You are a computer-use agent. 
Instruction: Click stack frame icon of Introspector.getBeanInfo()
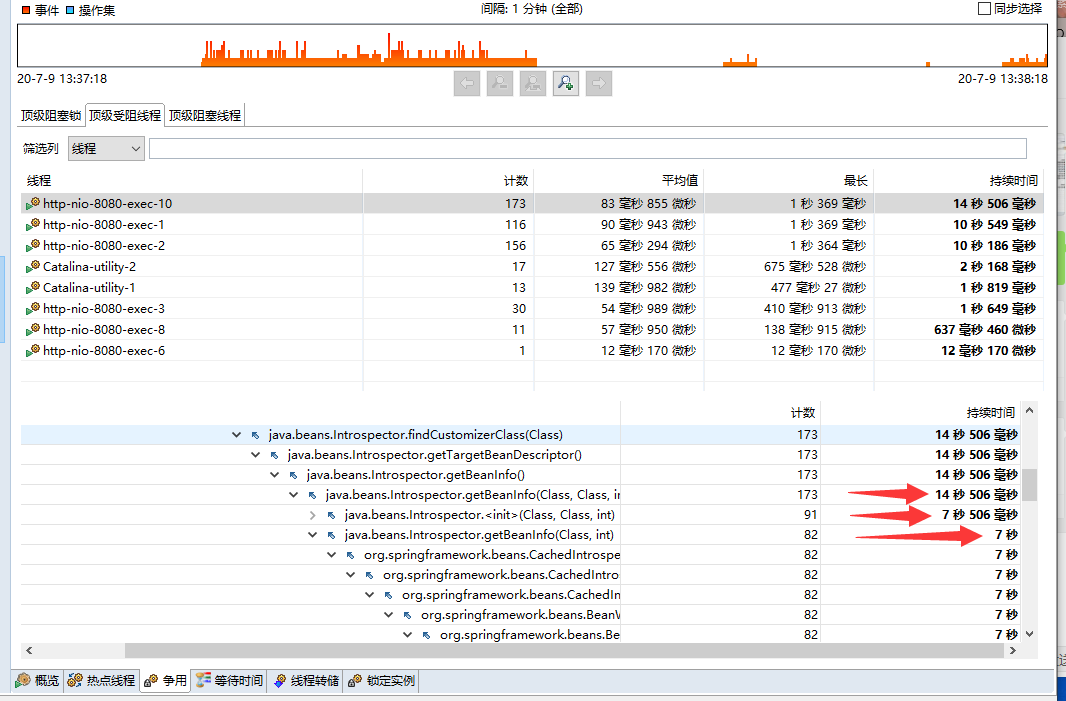point(294,475)
